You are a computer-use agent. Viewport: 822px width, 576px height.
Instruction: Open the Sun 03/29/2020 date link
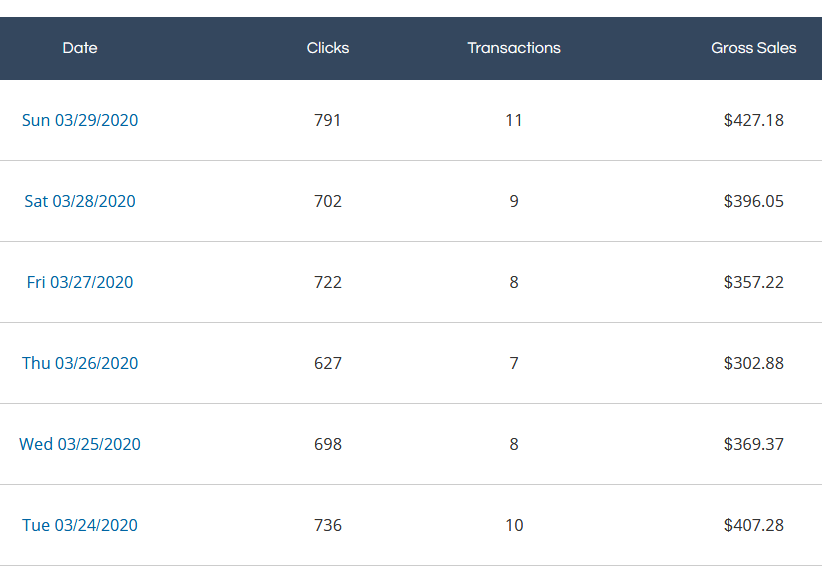click(80, 120)
